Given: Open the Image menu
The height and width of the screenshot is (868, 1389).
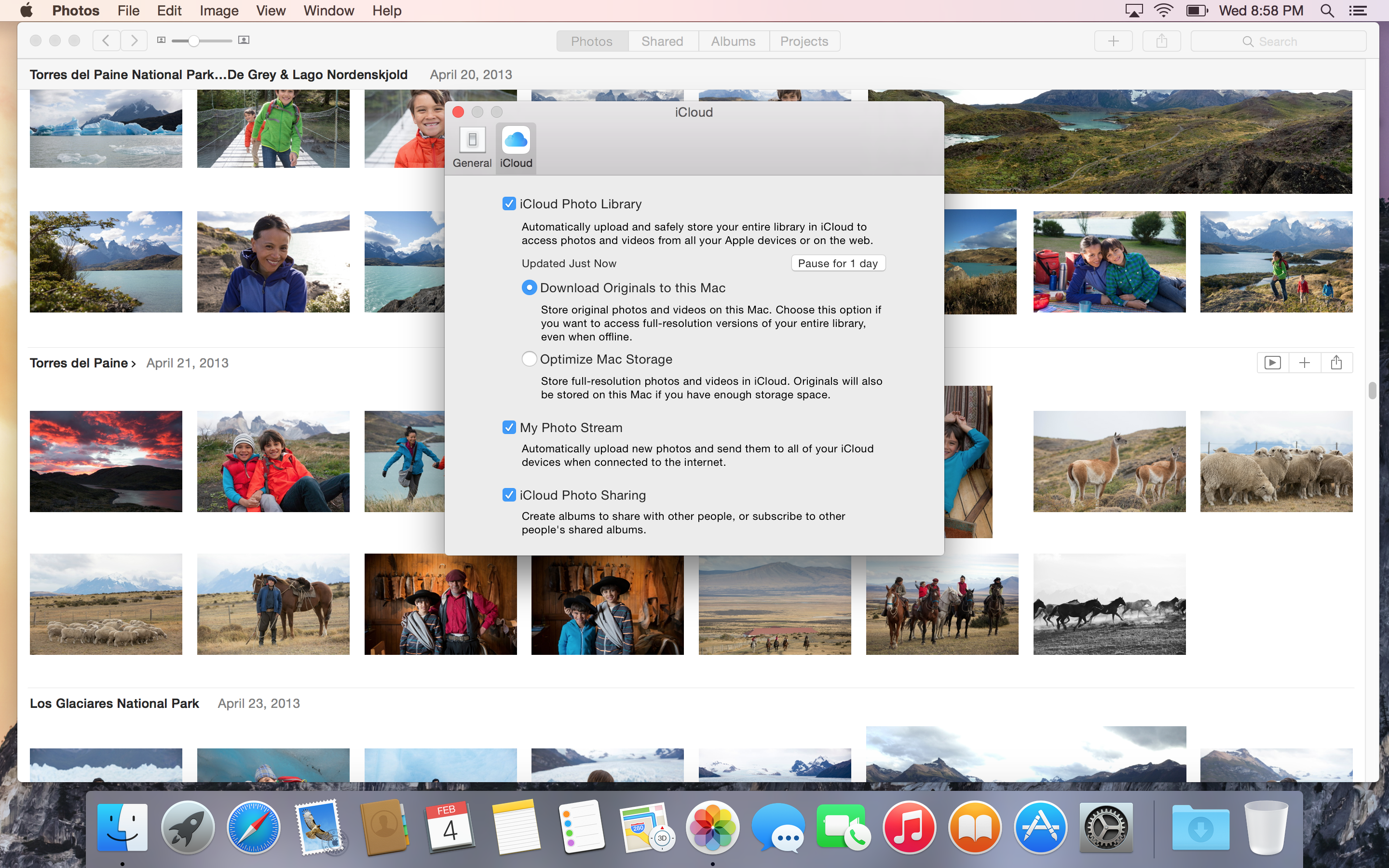Looking at the screenshot, I should tap(218, 11).
